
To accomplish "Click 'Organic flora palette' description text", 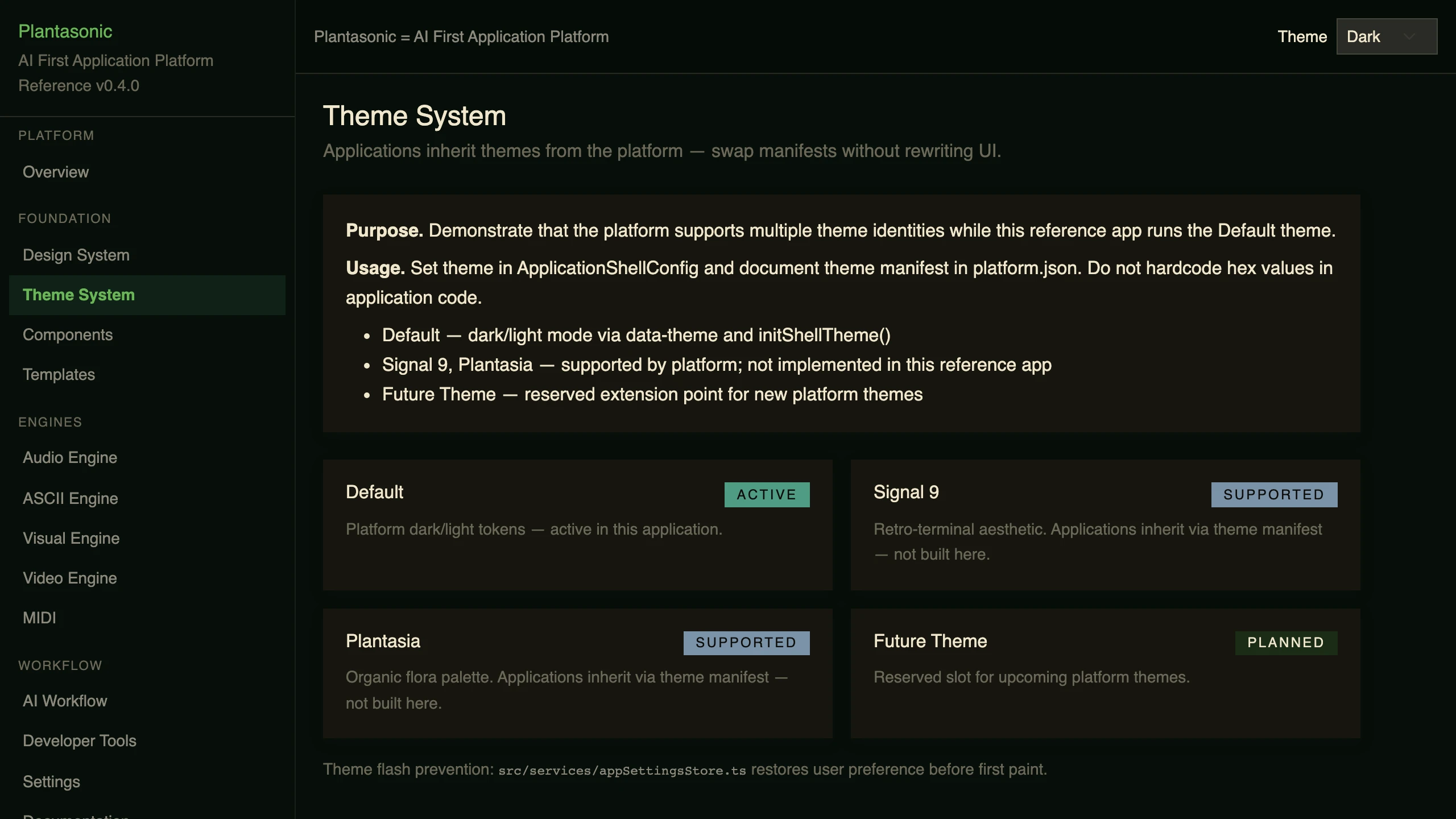I will 567,690.
